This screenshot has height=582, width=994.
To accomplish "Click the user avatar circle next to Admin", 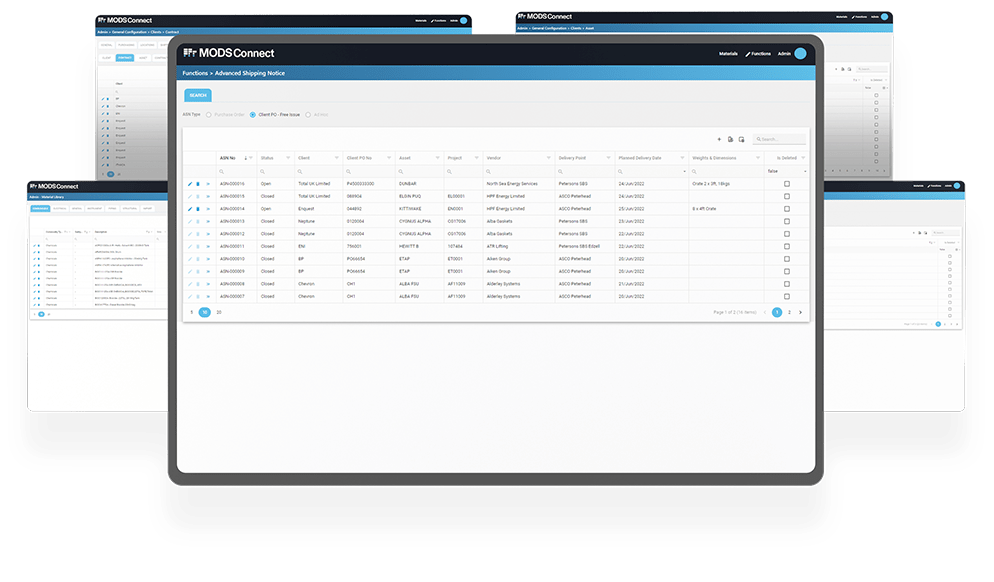I will (x=800, y=53).
